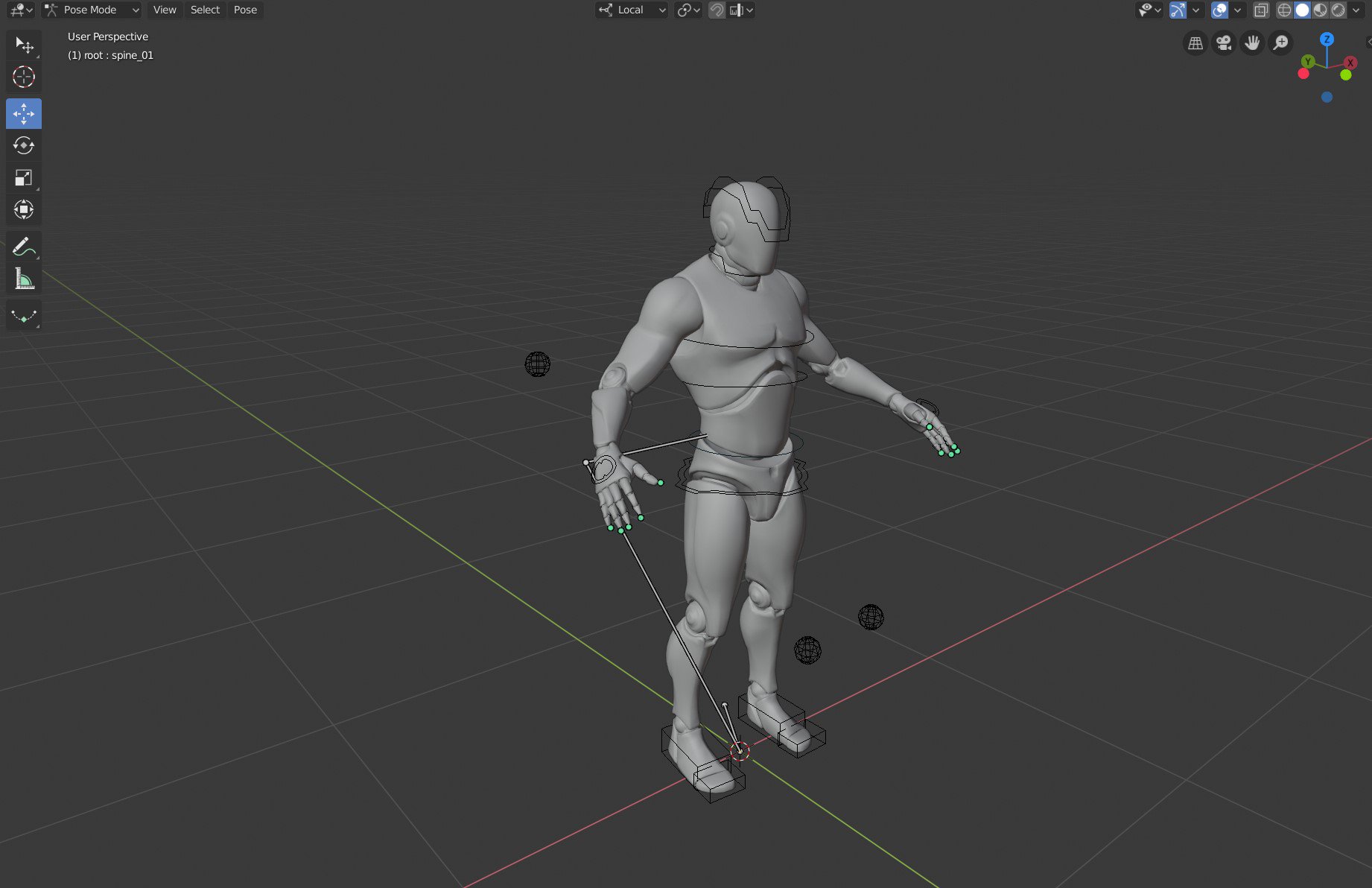This screenshot has height=888, width=1372.
Task: Click the camera view icon
Action: tap(1223, 42)
